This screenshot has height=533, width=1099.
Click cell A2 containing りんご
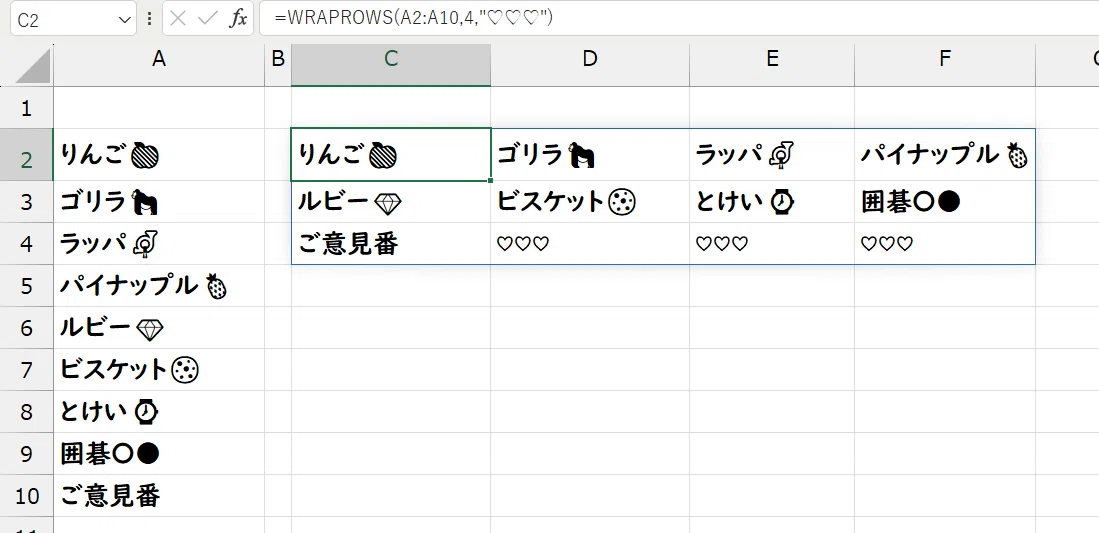pos(159,155)
